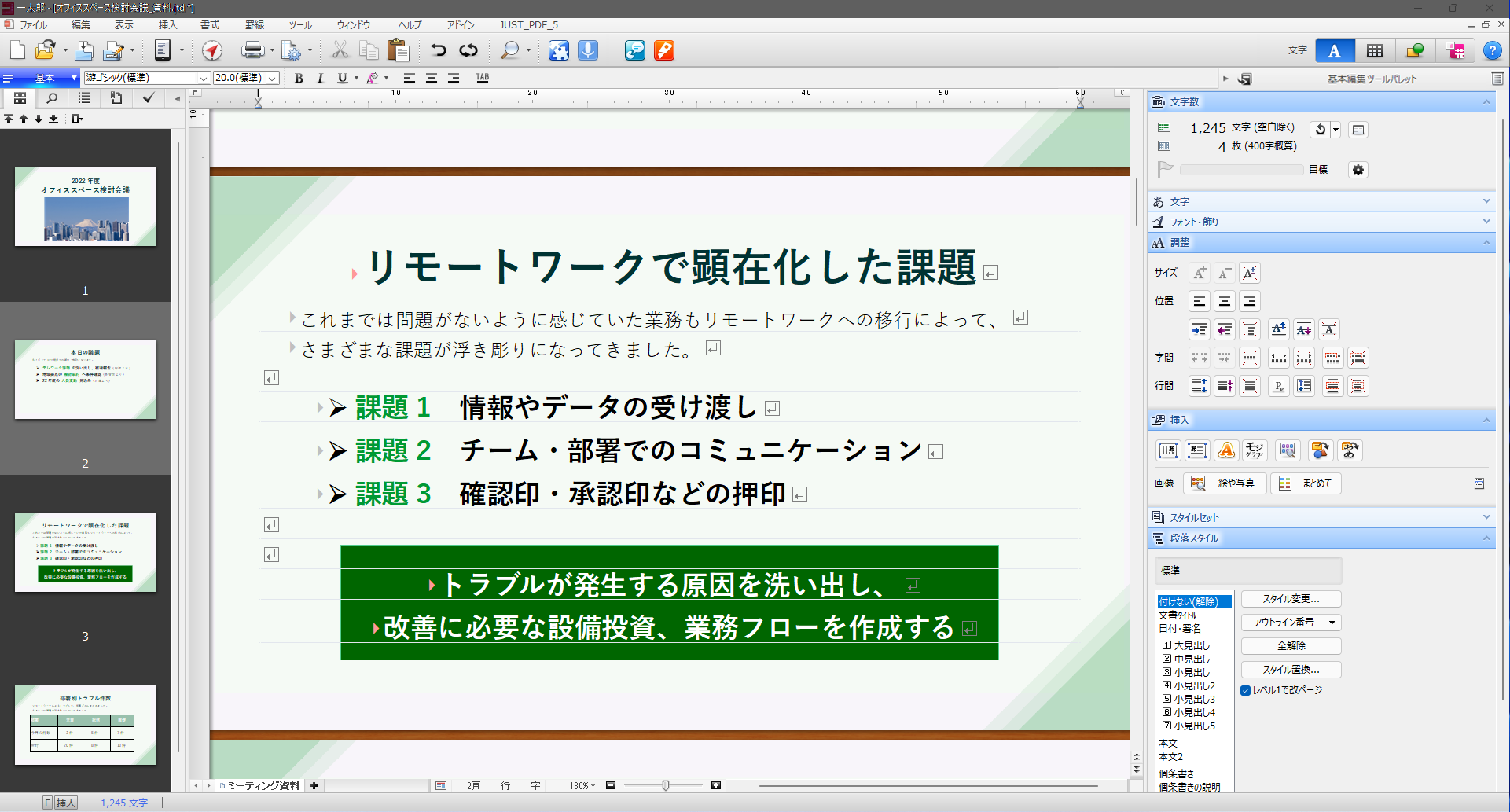Click the zoom slider handle in status bar
Image resolution: width=1510 pixels, height=812 pixels.
[x=666, y=785]
